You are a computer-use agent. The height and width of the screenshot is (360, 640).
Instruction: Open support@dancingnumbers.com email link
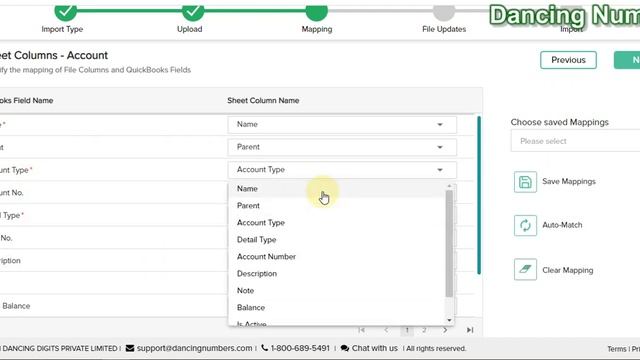194,348
